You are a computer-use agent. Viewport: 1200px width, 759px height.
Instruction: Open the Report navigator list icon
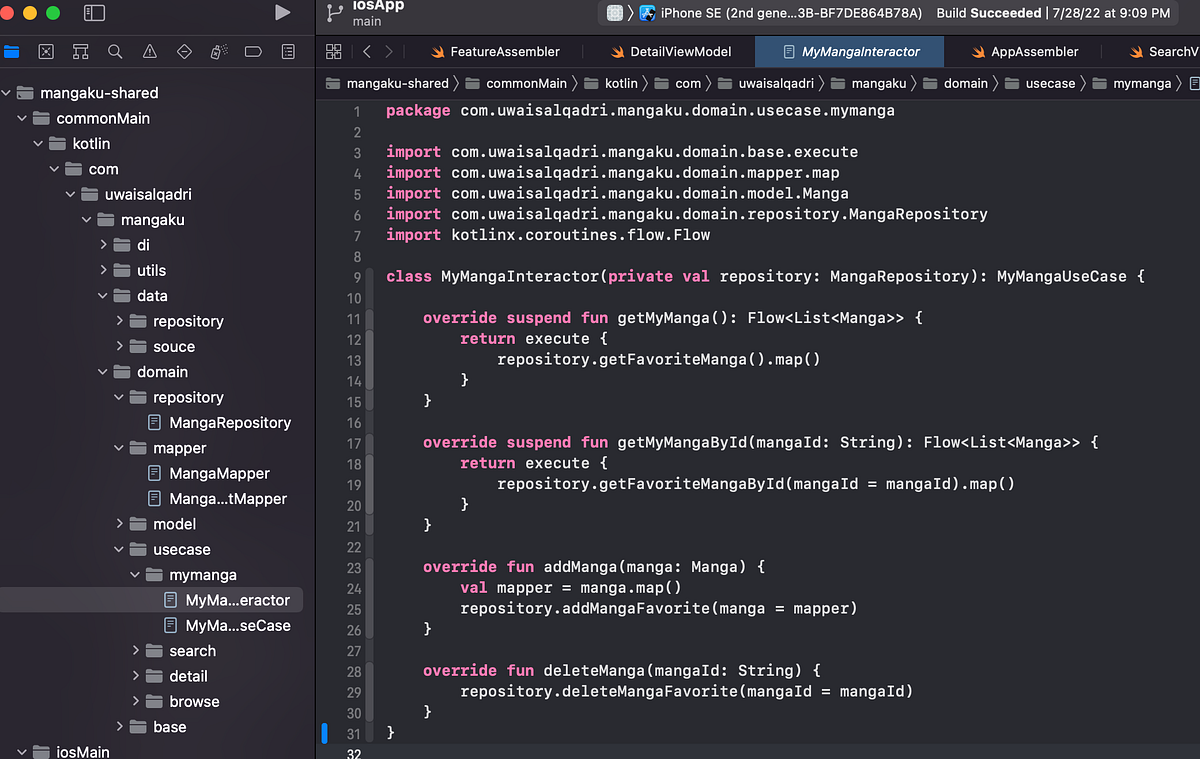click(287, 50)
